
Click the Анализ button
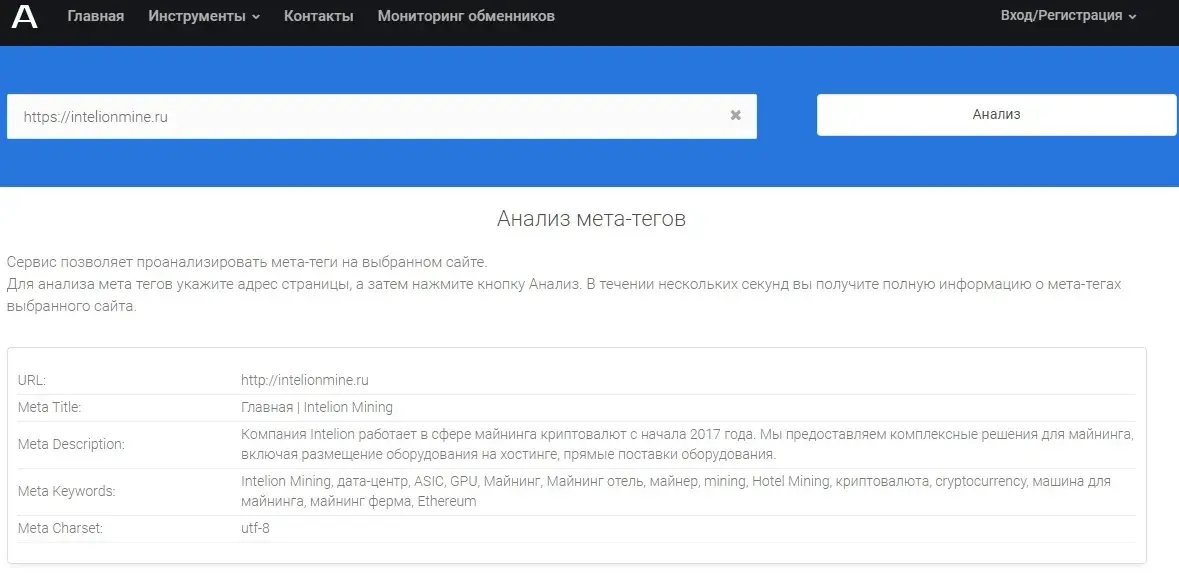pyautogui.click(x=996, y=114)
